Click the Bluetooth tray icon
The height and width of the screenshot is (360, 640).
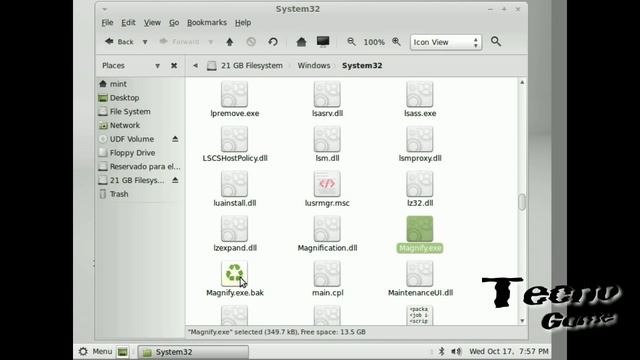441,351
